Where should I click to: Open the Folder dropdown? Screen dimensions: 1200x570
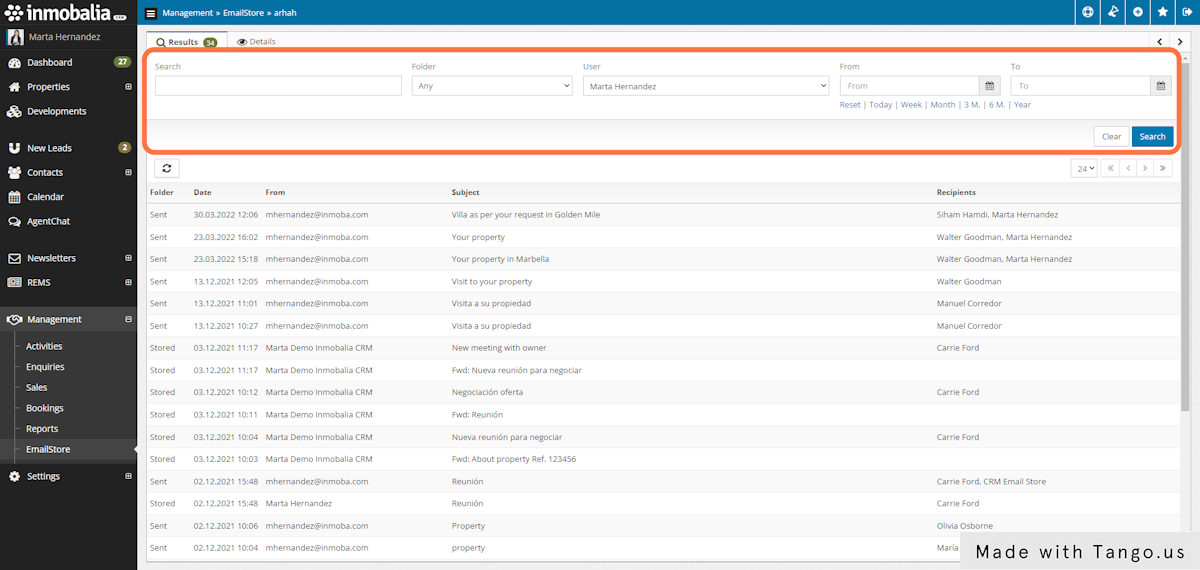[491, 86]
